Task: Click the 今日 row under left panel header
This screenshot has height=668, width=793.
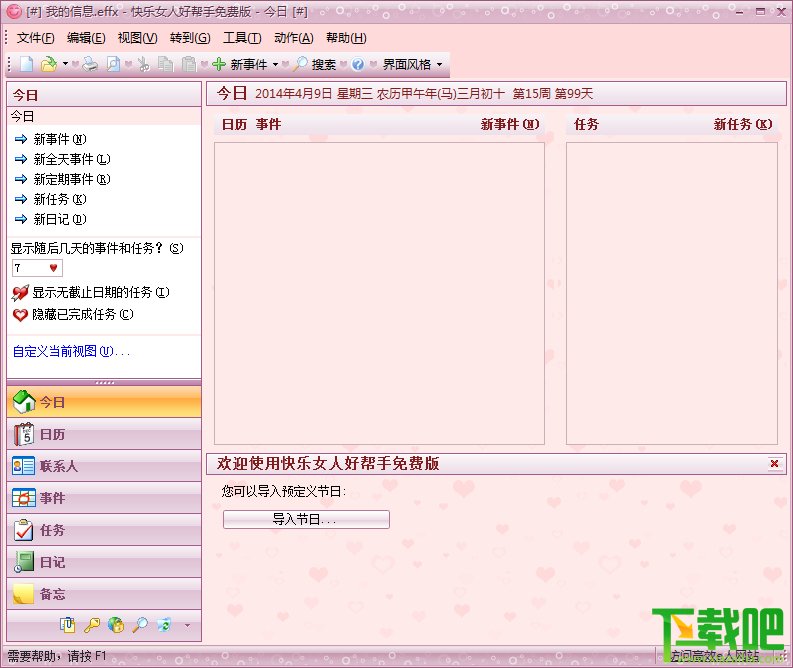Action: [x=104, y=116]
